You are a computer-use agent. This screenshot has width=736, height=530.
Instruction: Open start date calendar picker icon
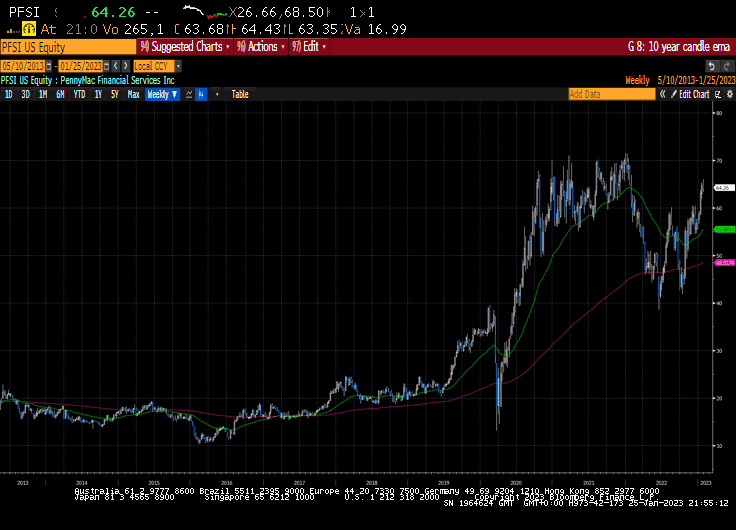click(49, 66)
